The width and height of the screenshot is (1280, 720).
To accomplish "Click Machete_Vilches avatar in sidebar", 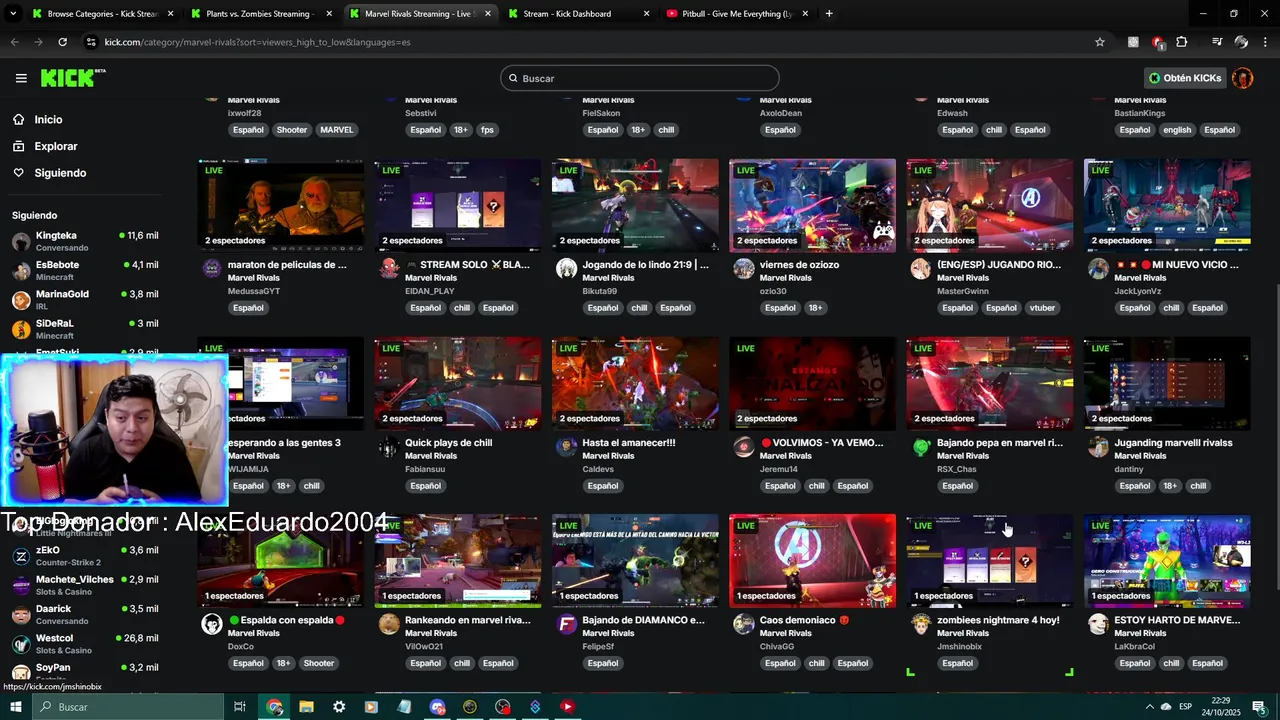I will 21,585.
